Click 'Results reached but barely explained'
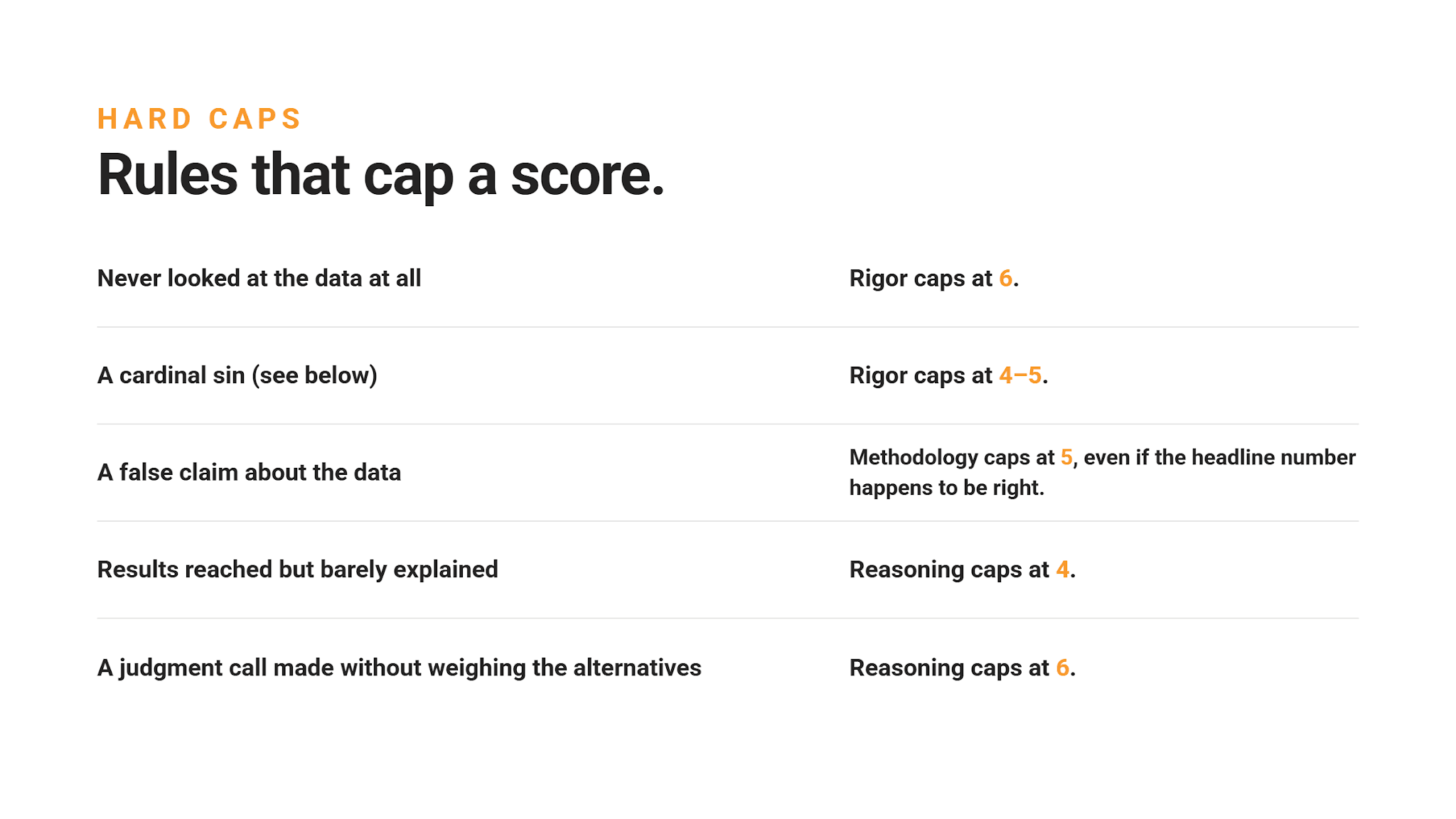 coord(297,569)
